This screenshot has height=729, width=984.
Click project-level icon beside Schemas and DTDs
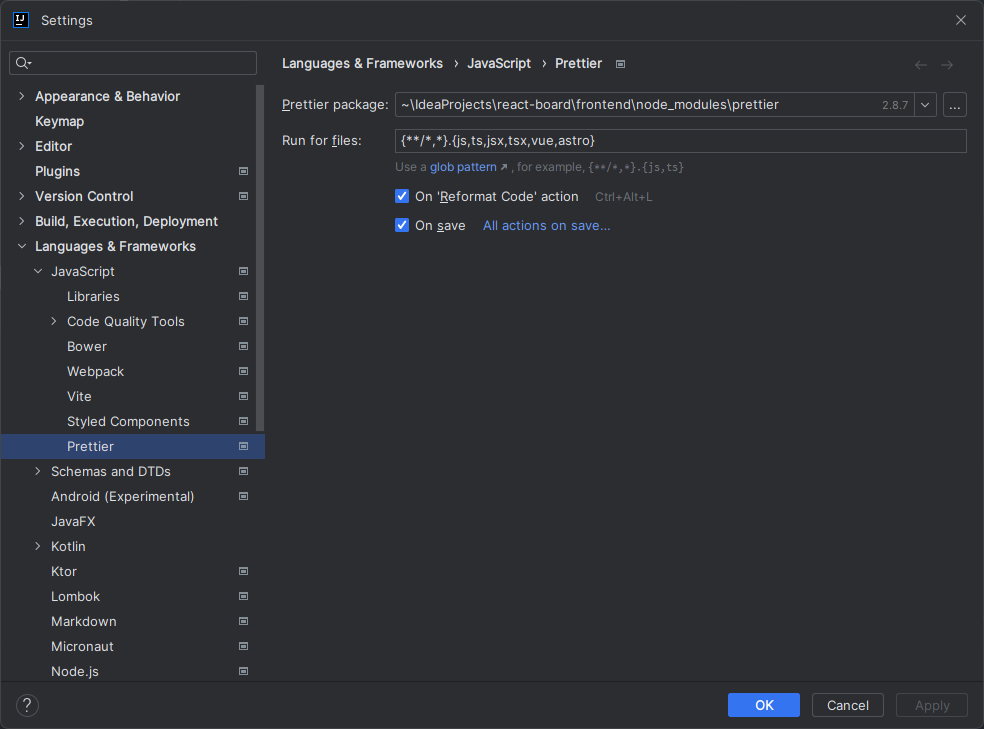[243, 471]
